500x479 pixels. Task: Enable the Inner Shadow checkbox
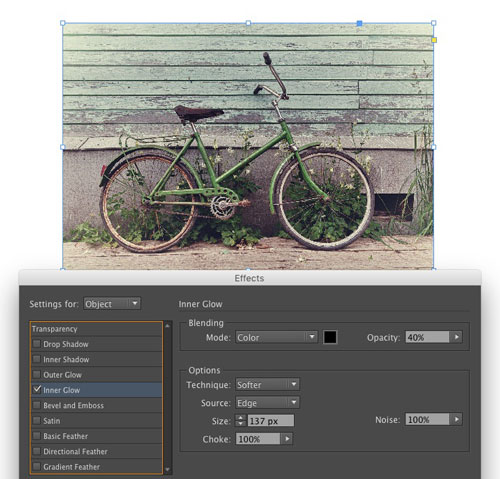pos(37,359)
